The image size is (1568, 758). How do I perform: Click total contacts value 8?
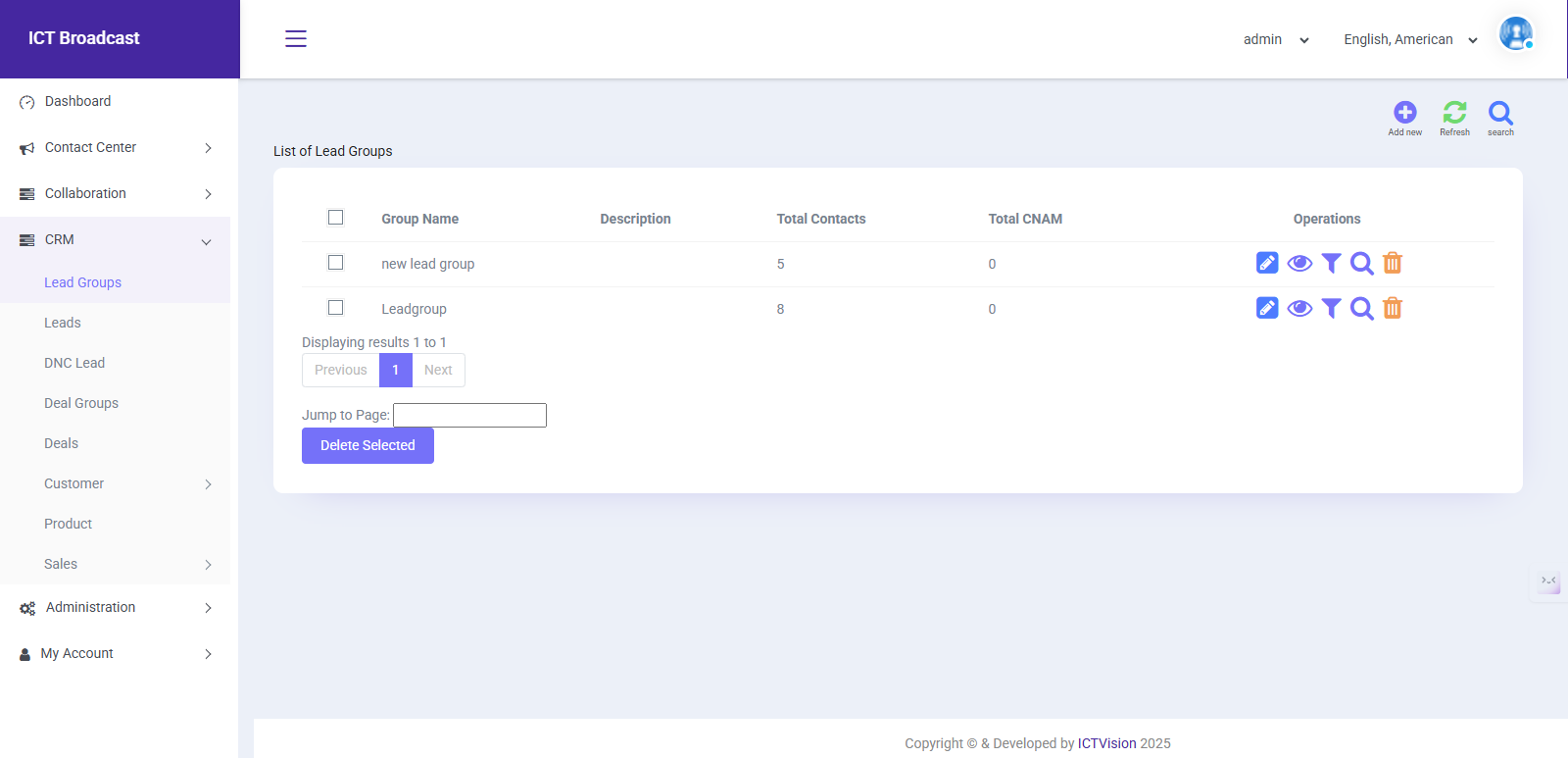tap(780, 309)
